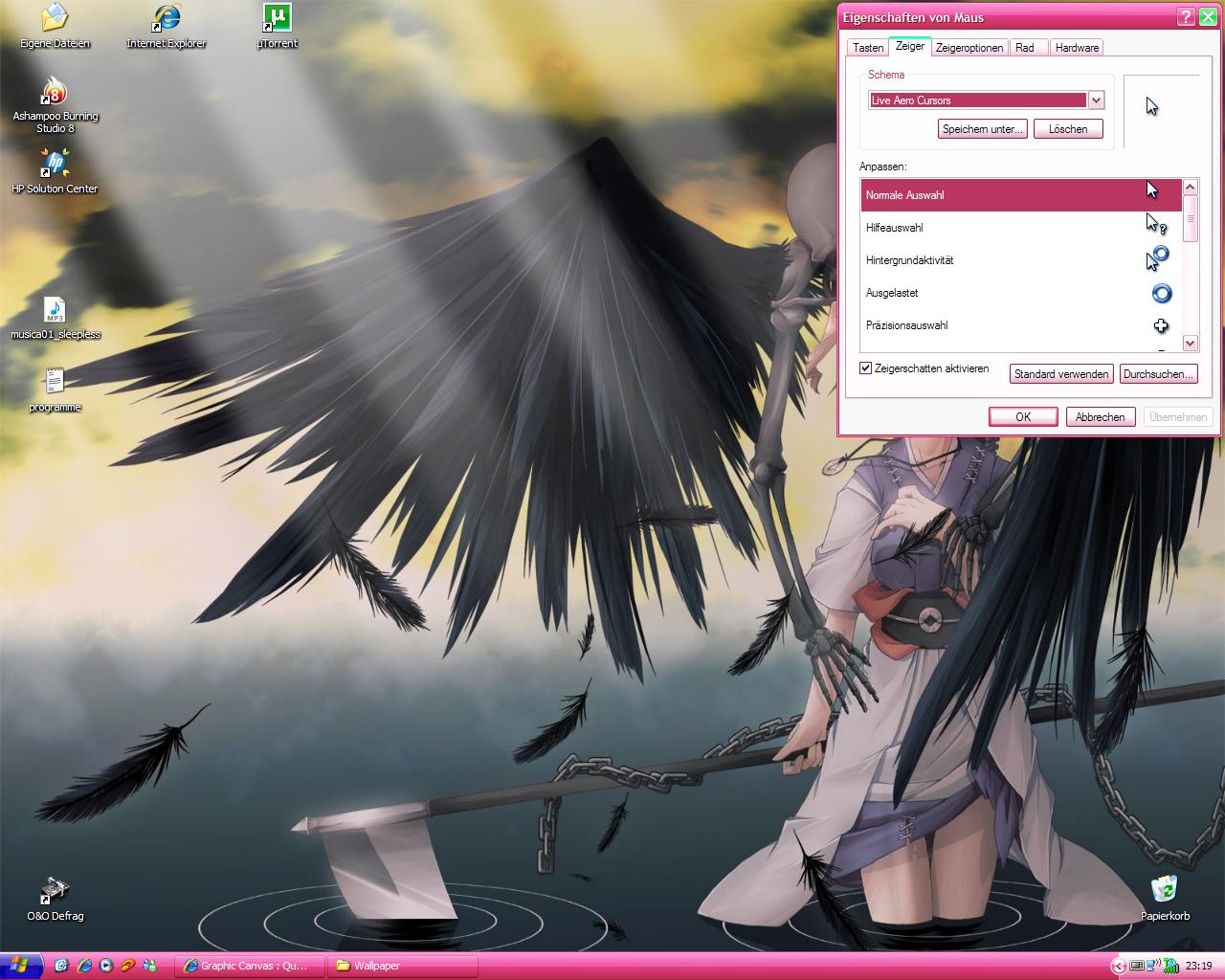Click the Abbrechen button

[1100, 417]
